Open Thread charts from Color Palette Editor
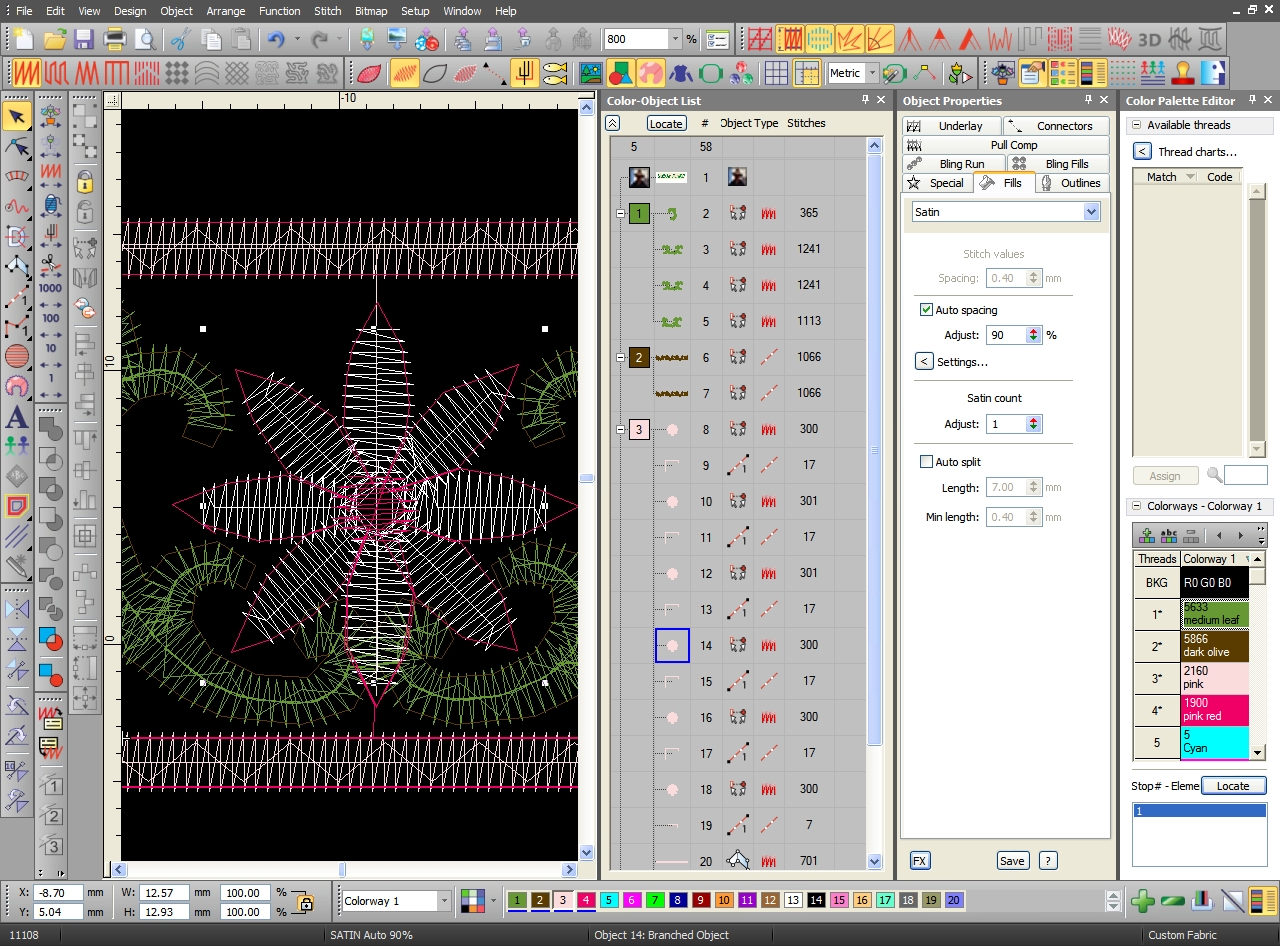 pos(1199,152)
